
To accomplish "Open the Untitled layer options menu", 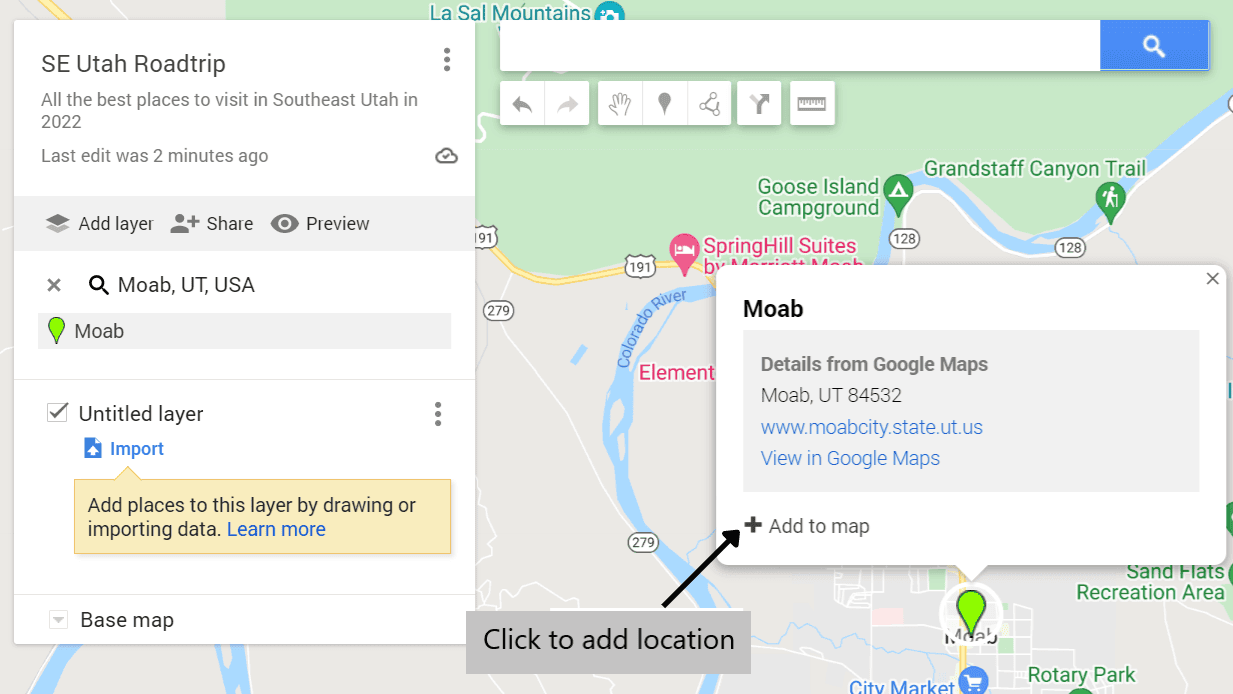I will [x=437, y=413].
